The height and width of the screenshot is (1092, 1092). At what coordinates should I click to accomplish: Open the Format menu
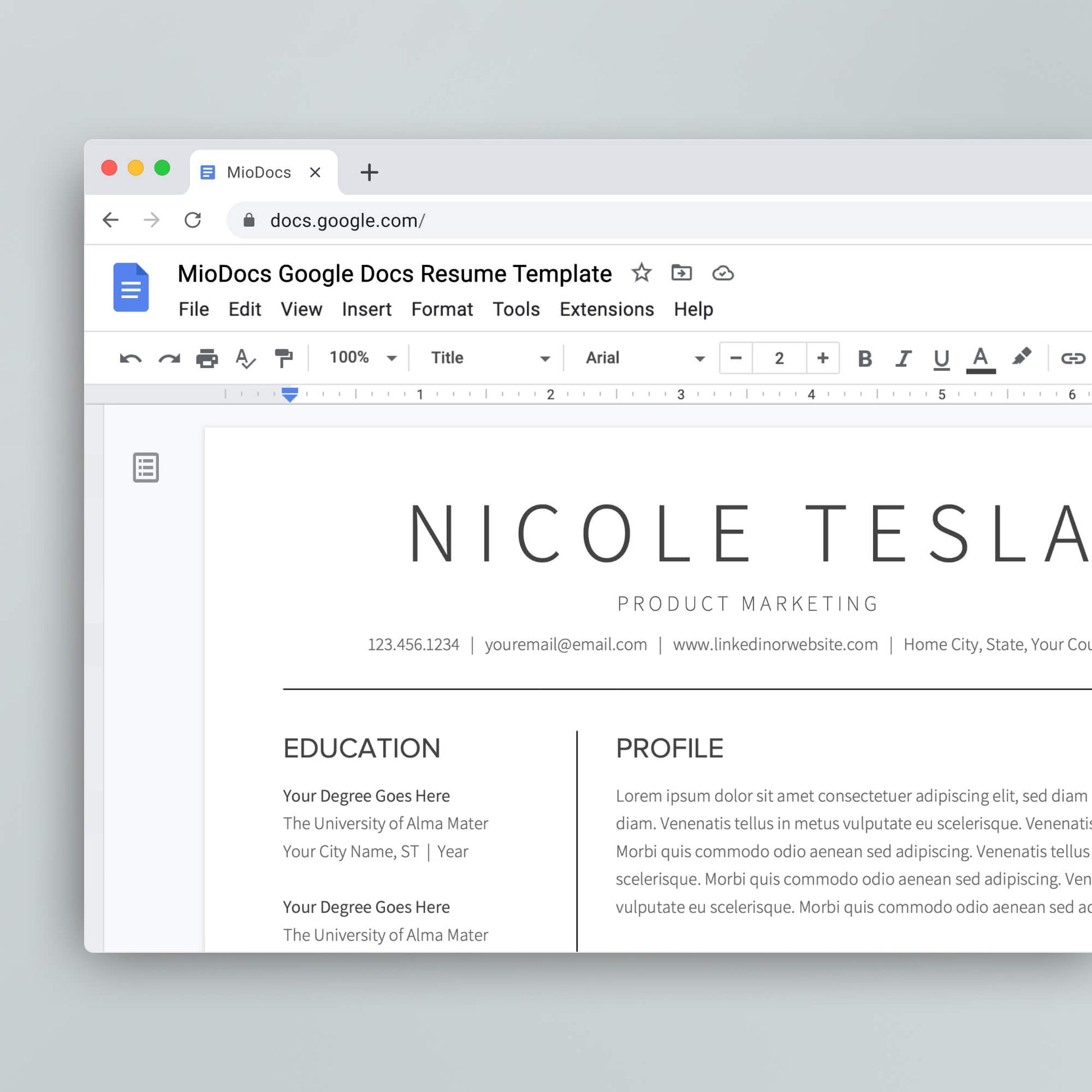coord(442,309)
